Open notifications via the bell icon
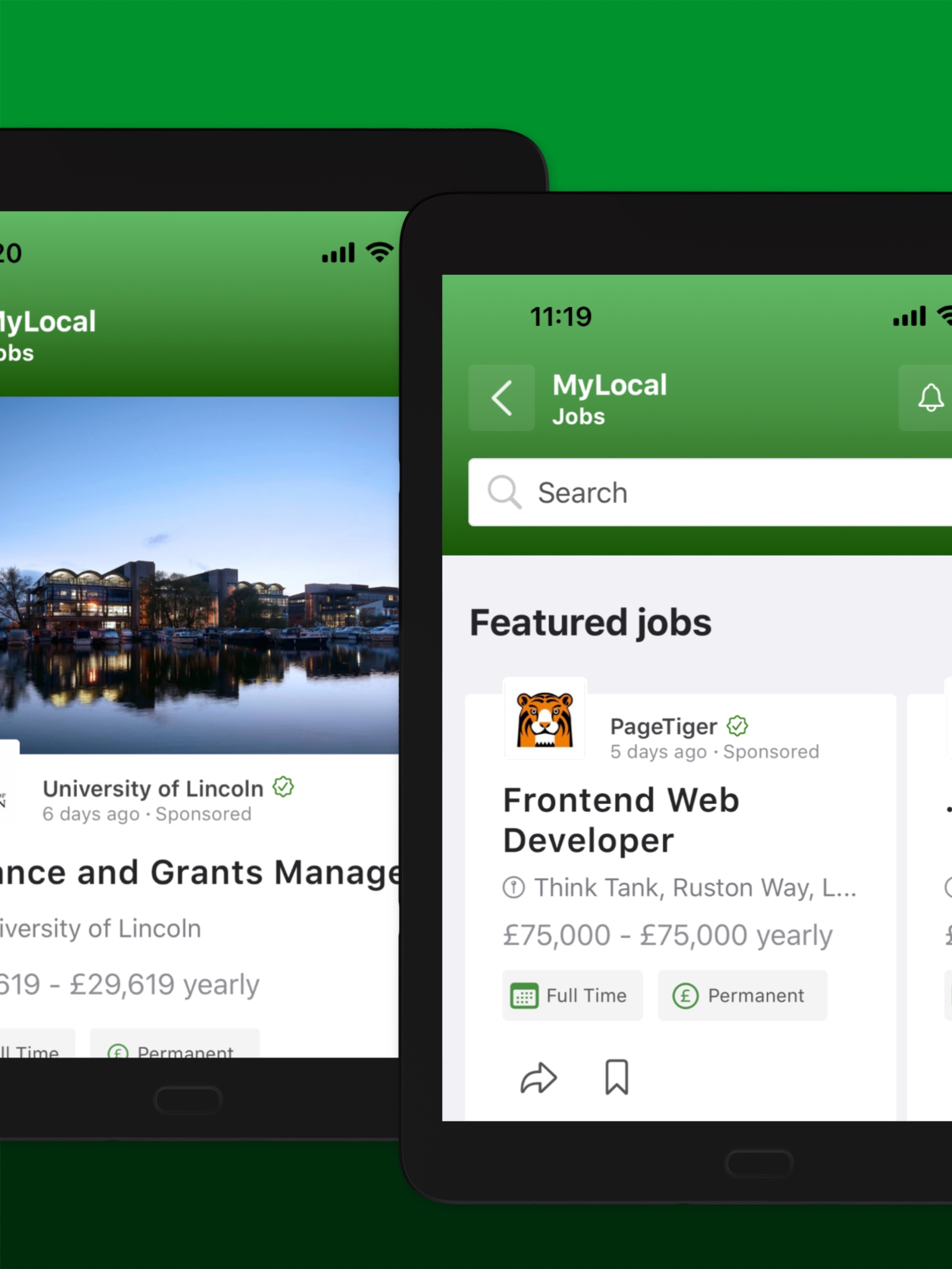 coord(929,397)
